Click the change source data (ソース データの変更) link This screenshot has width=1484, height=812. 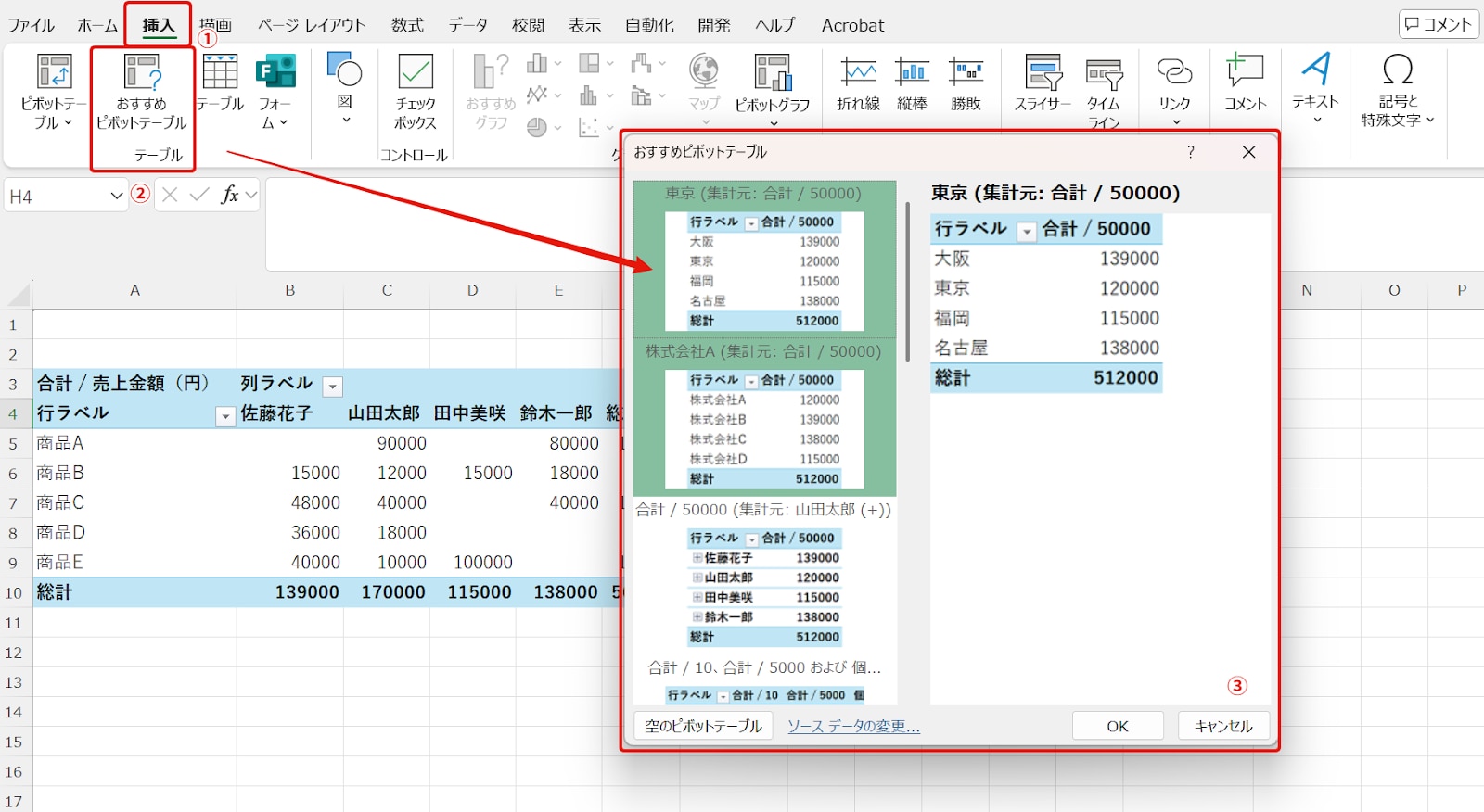853,726
